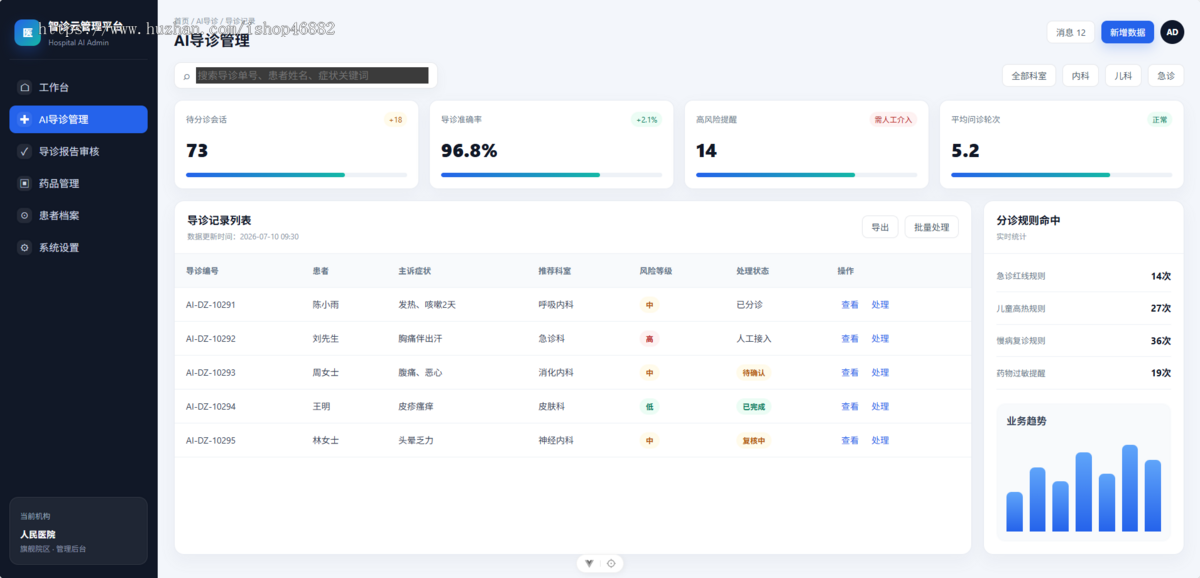Image resolution: width=1200 pixels, height=578 pixels.
Task: Click the 高风险提醒 progress bar
Action: coord(806,175)
